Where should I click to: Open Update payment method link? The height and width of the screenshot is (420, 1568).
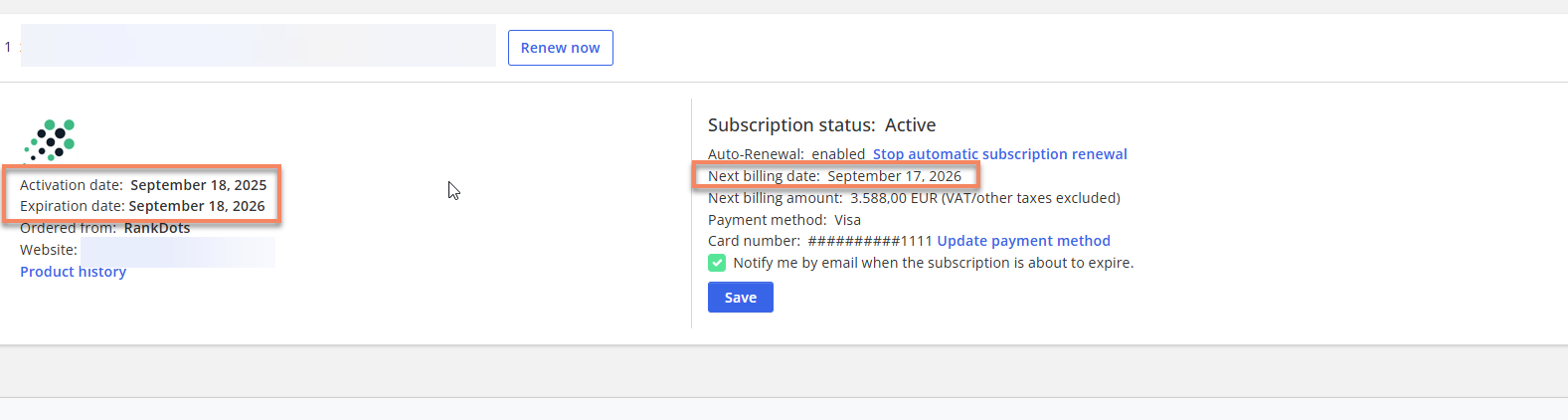click(1023, 241)
